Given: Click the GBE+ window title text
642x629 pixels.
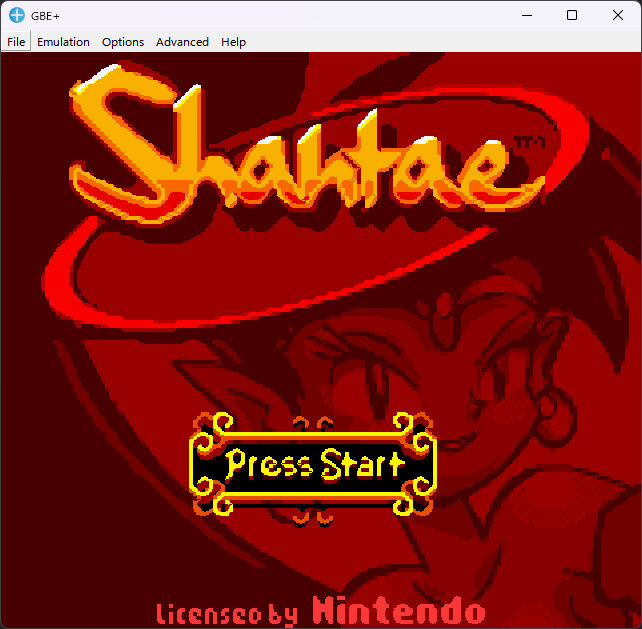Looking at the screenshot, I should point(45,16).
